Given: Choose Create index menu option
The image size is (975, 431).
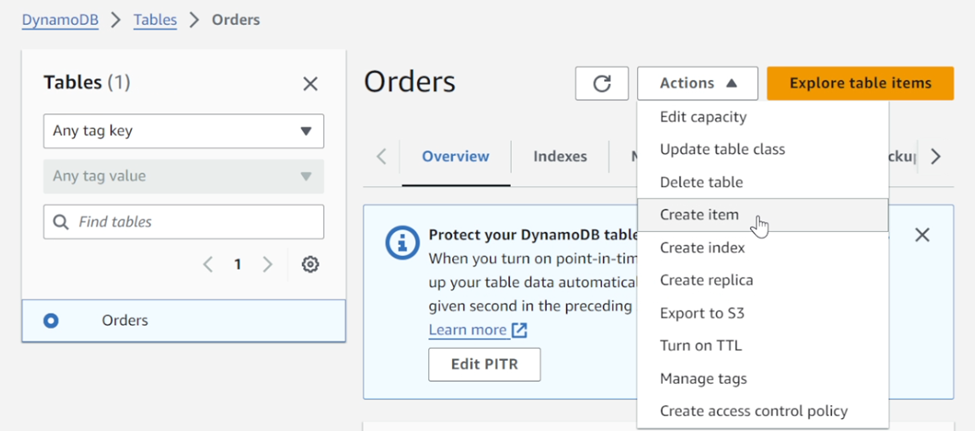Looking at the screenshot, I should (762, 248).
